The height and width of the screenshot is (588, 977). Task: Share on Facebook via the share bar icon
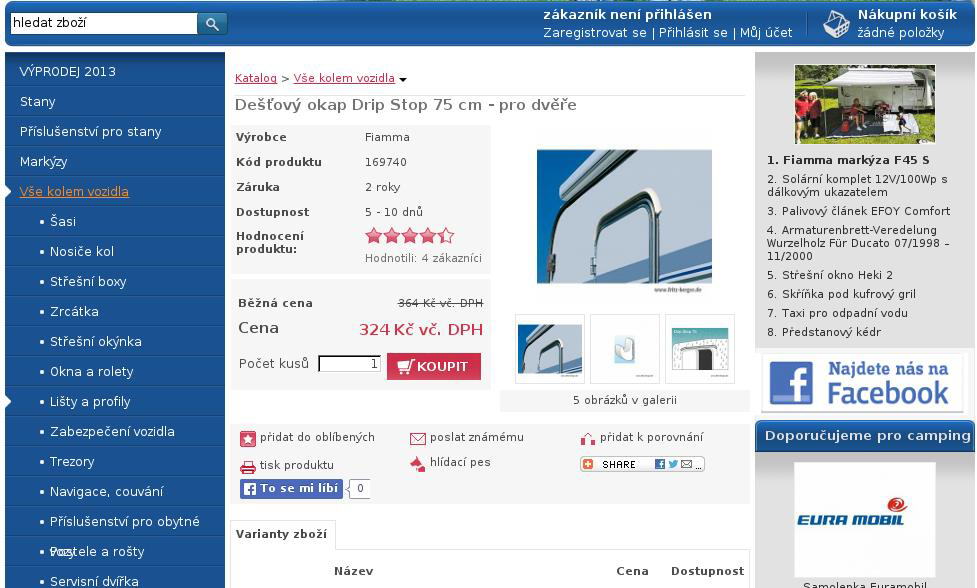click(660, 464)
